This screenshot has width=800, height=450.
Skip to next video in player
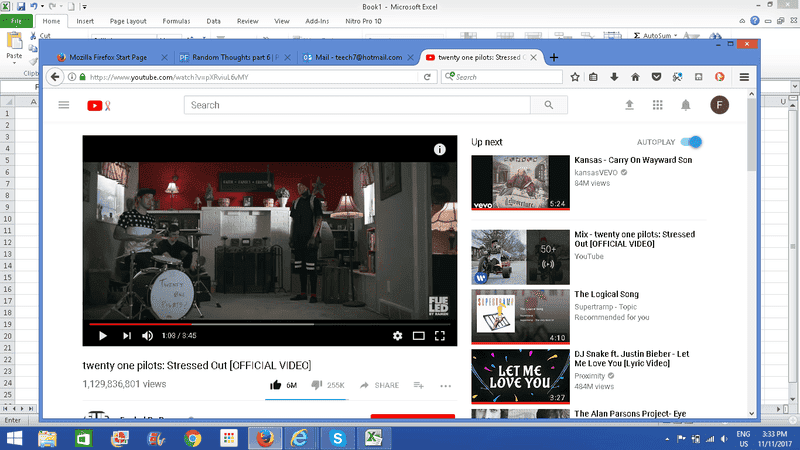pos(127,336)
